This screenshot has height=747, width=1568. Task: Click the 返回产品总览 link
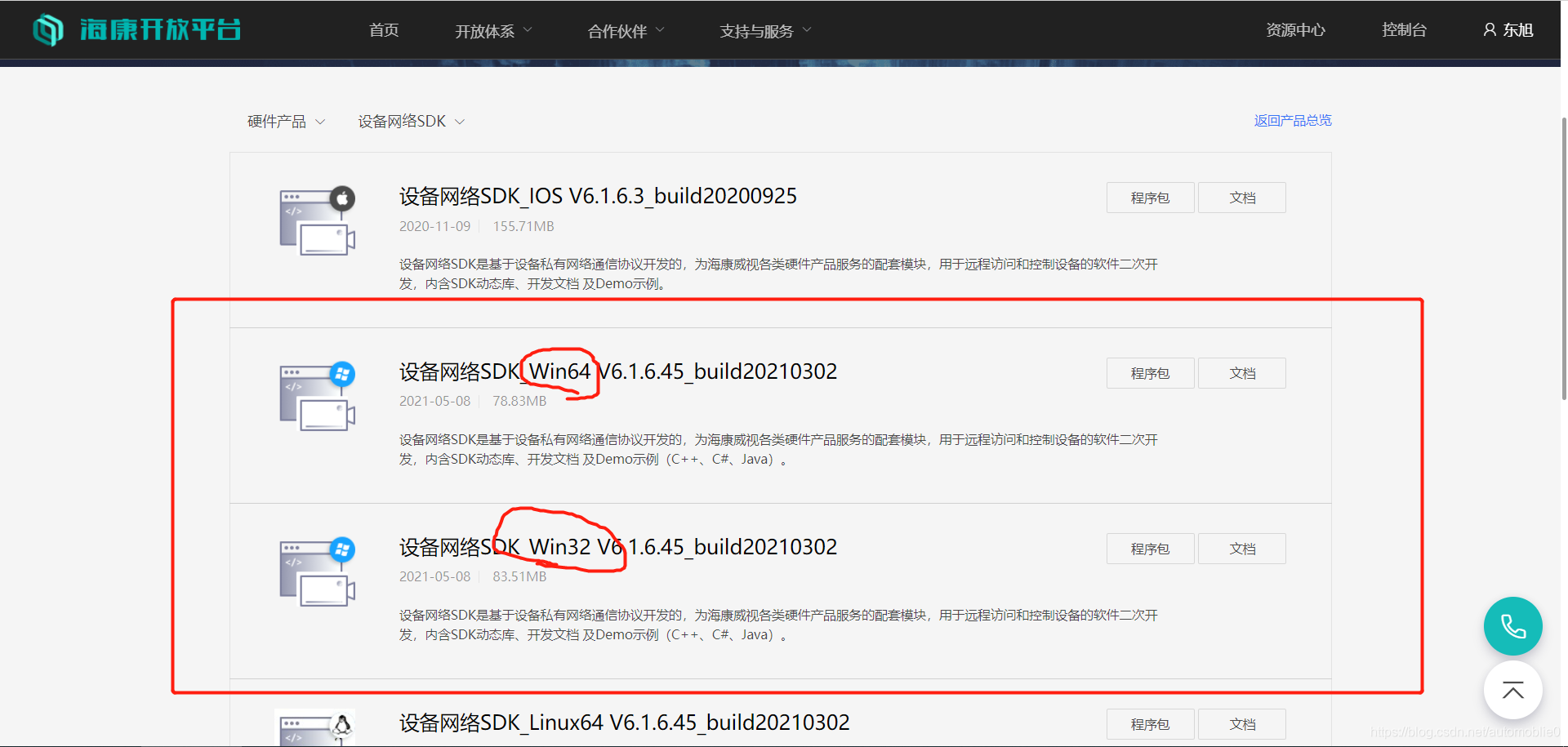pyautogui.click(x=1293, y=121)
